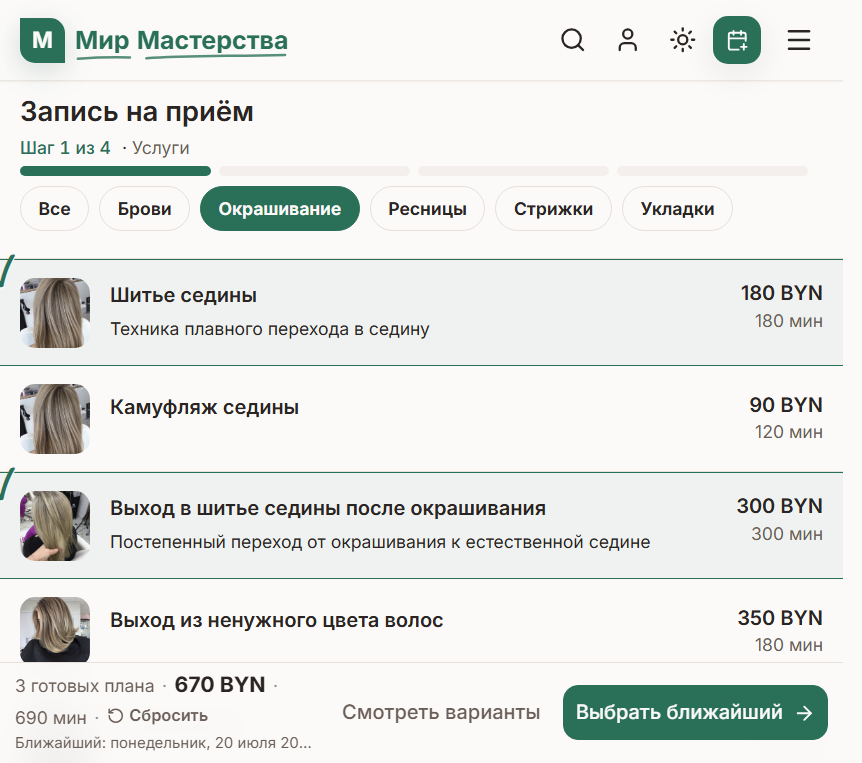Screen dimensions: 862x763
Task: Select the Все filter tab
Action: pyautogui.click(x=54, y=209)
